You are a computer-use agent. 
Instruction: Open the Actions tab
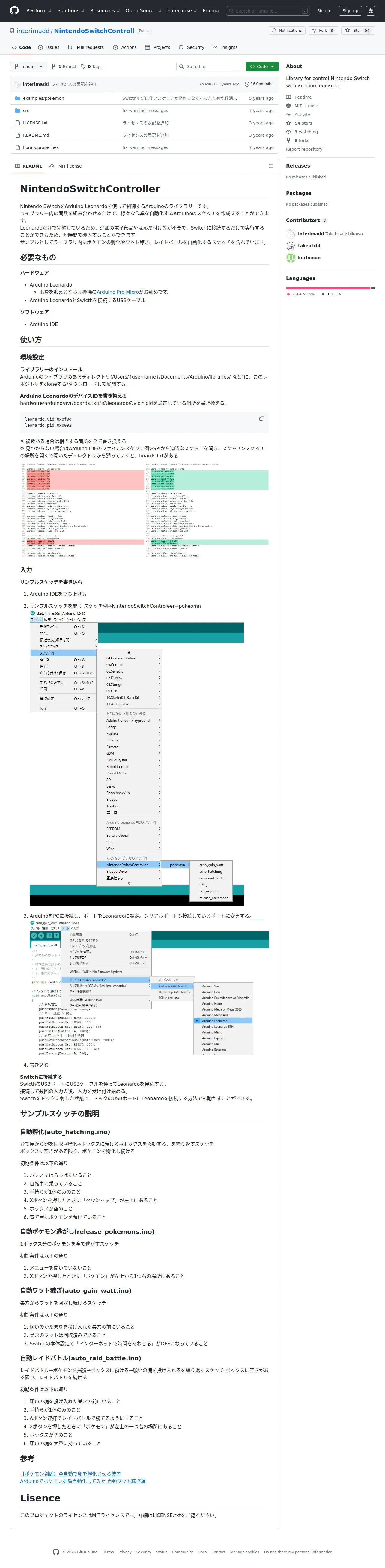(125, 47)
